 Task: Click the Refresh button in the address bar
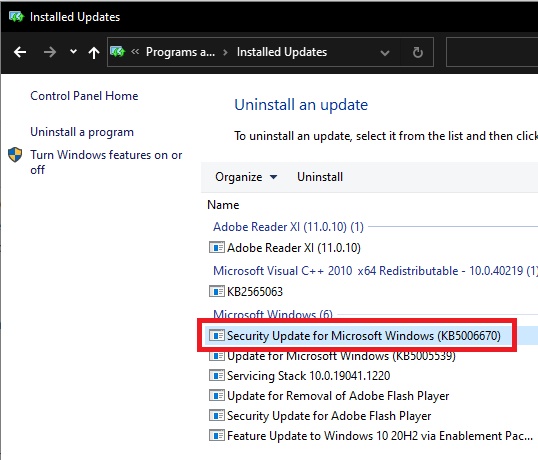(x=418, y=52)
